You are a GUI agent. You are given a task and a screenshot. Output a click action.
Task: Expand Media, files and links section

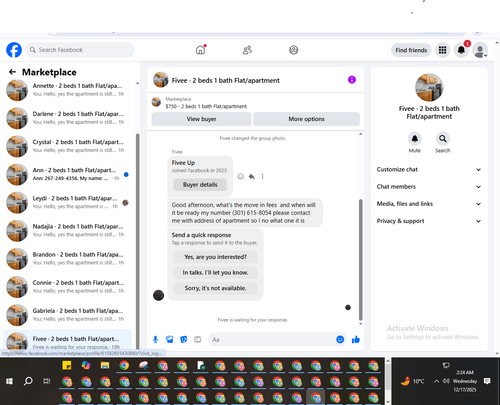429,204
